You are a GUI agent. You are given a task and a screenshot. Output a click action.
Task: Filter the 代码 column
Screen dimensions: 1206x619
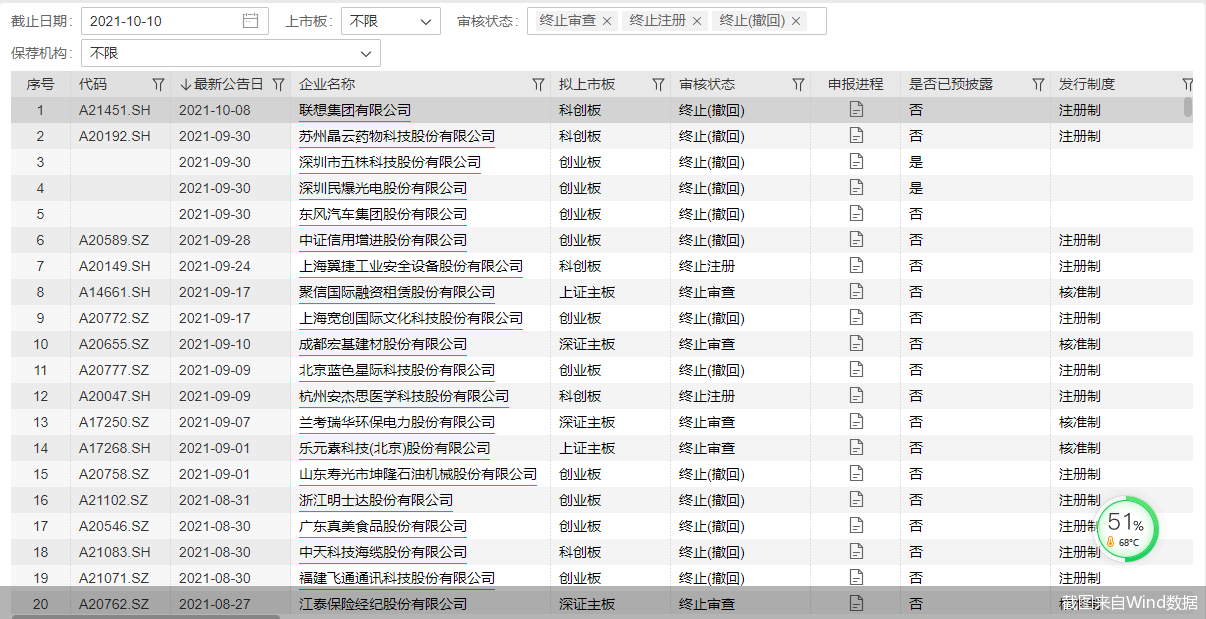[158, 85]
